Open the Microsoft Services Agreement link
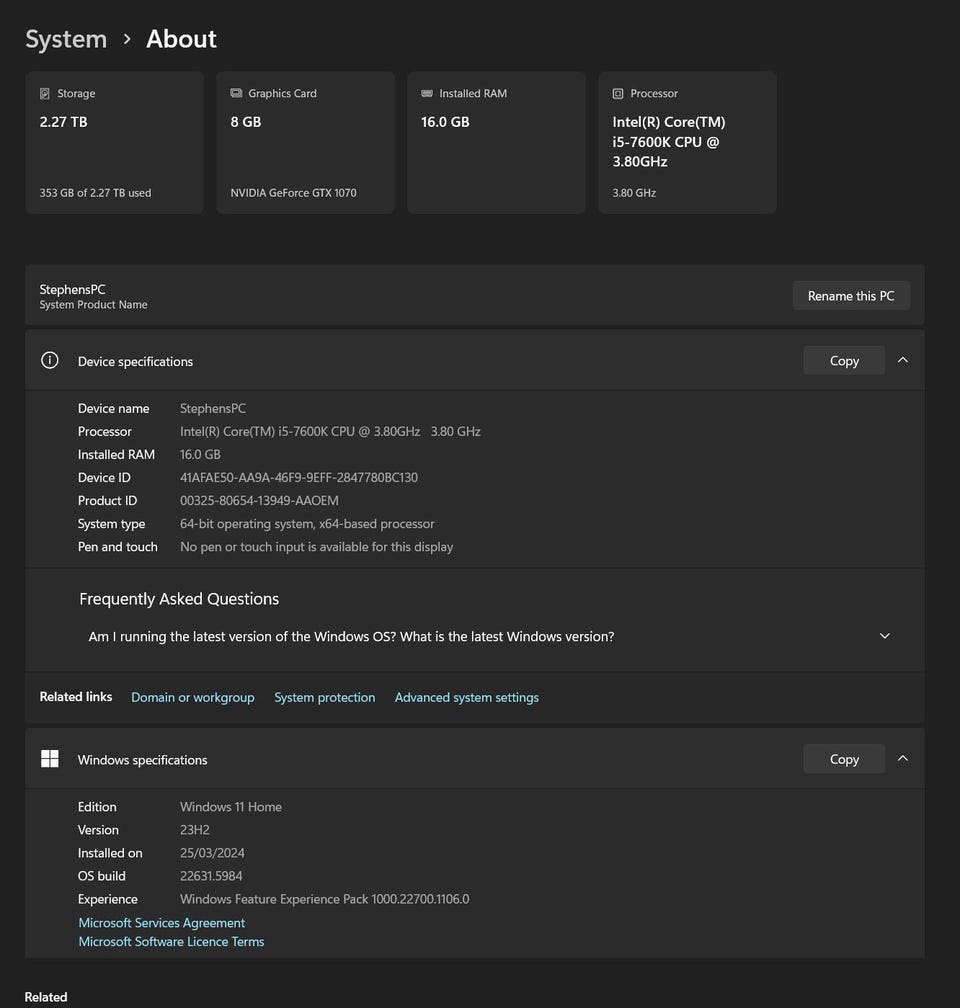The image size is (960, 1008). click(162, 923)
